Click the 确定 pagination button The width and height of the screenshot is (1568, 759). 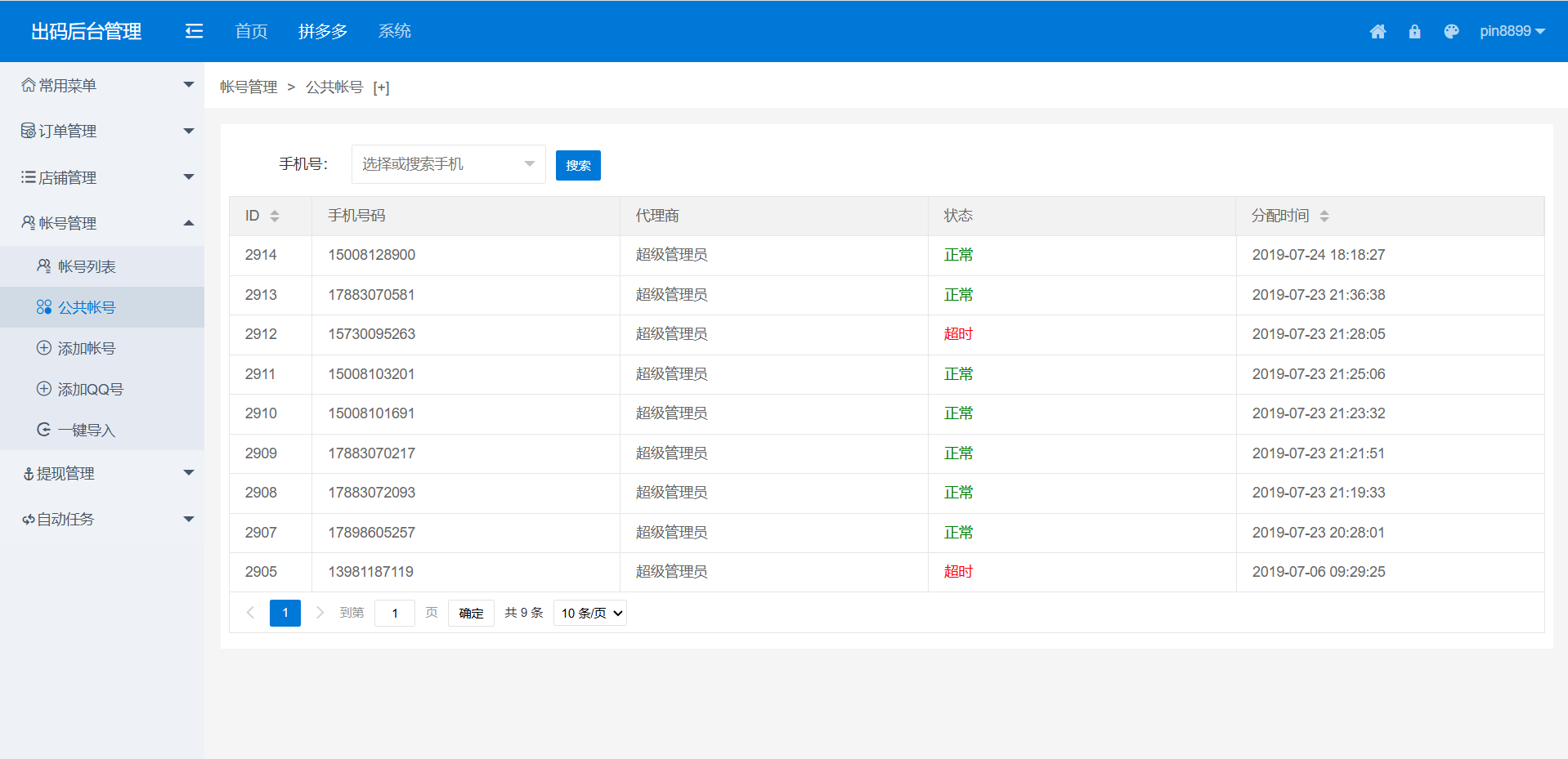pos(471,613)
